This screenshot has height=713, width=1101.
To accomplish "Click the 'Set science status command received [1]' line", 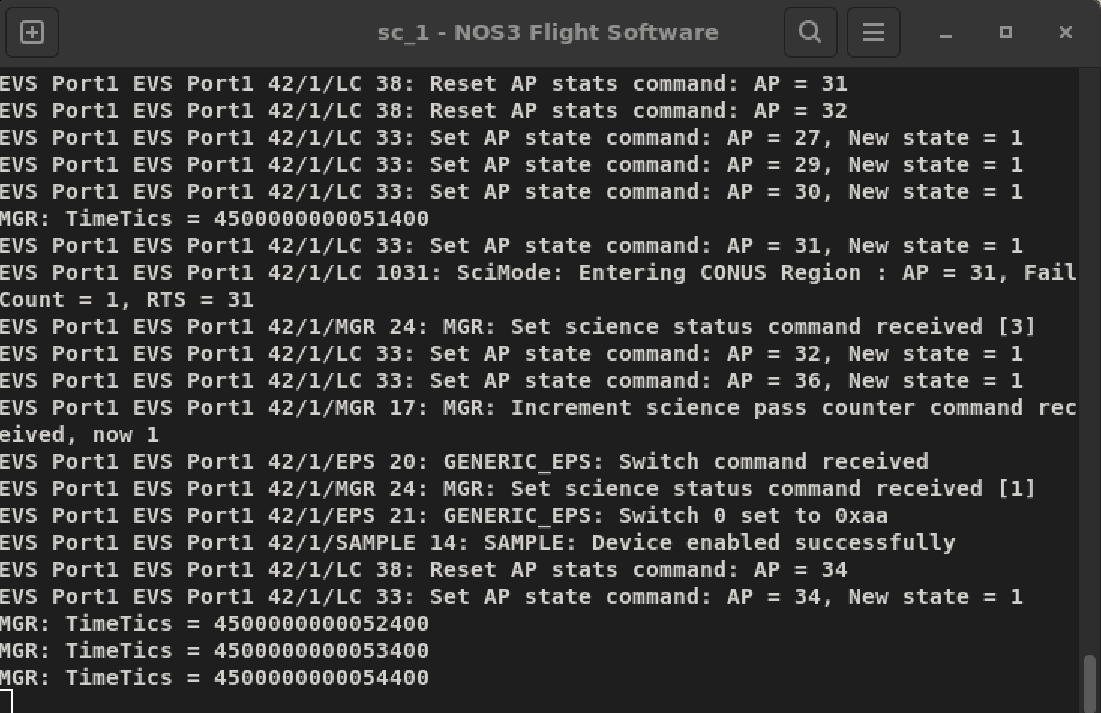I will 517,489.
